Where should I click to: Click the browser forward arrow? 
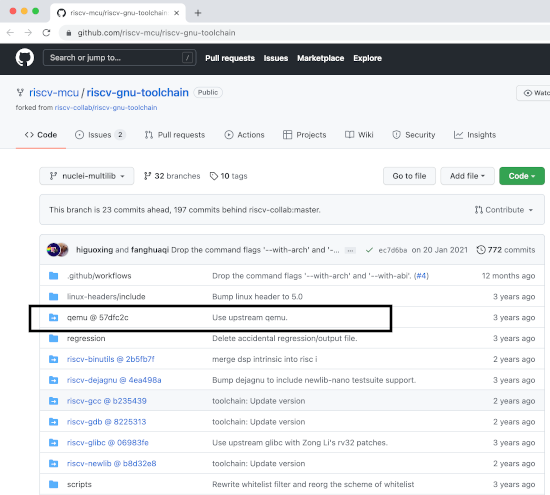tap(28, 33)
